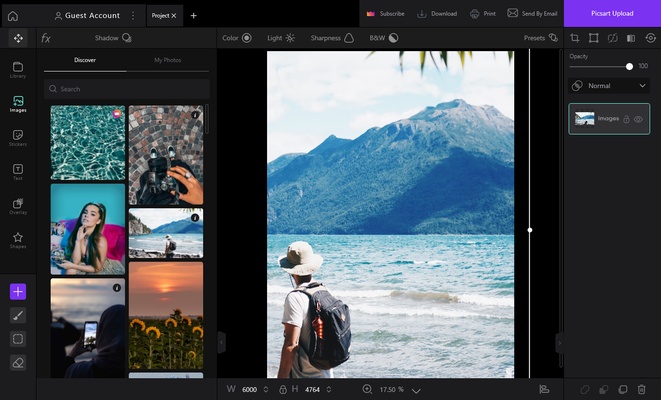This screenshot has width=661, height=400.
Task: Select the Brush tool
Action: 18,315
